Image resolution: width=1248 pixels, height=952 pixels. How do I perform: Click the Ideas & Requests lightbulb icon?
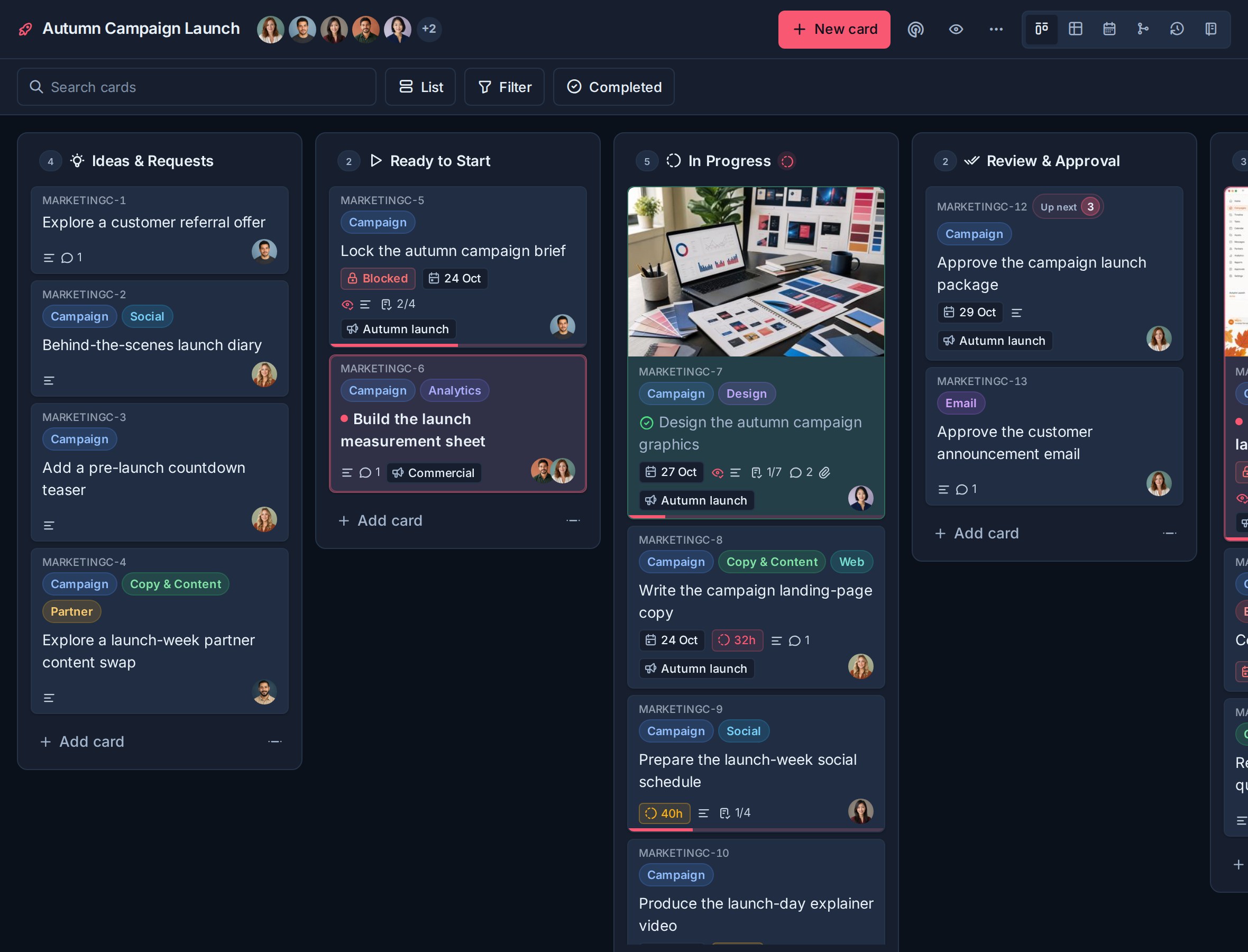coord(77,161)
